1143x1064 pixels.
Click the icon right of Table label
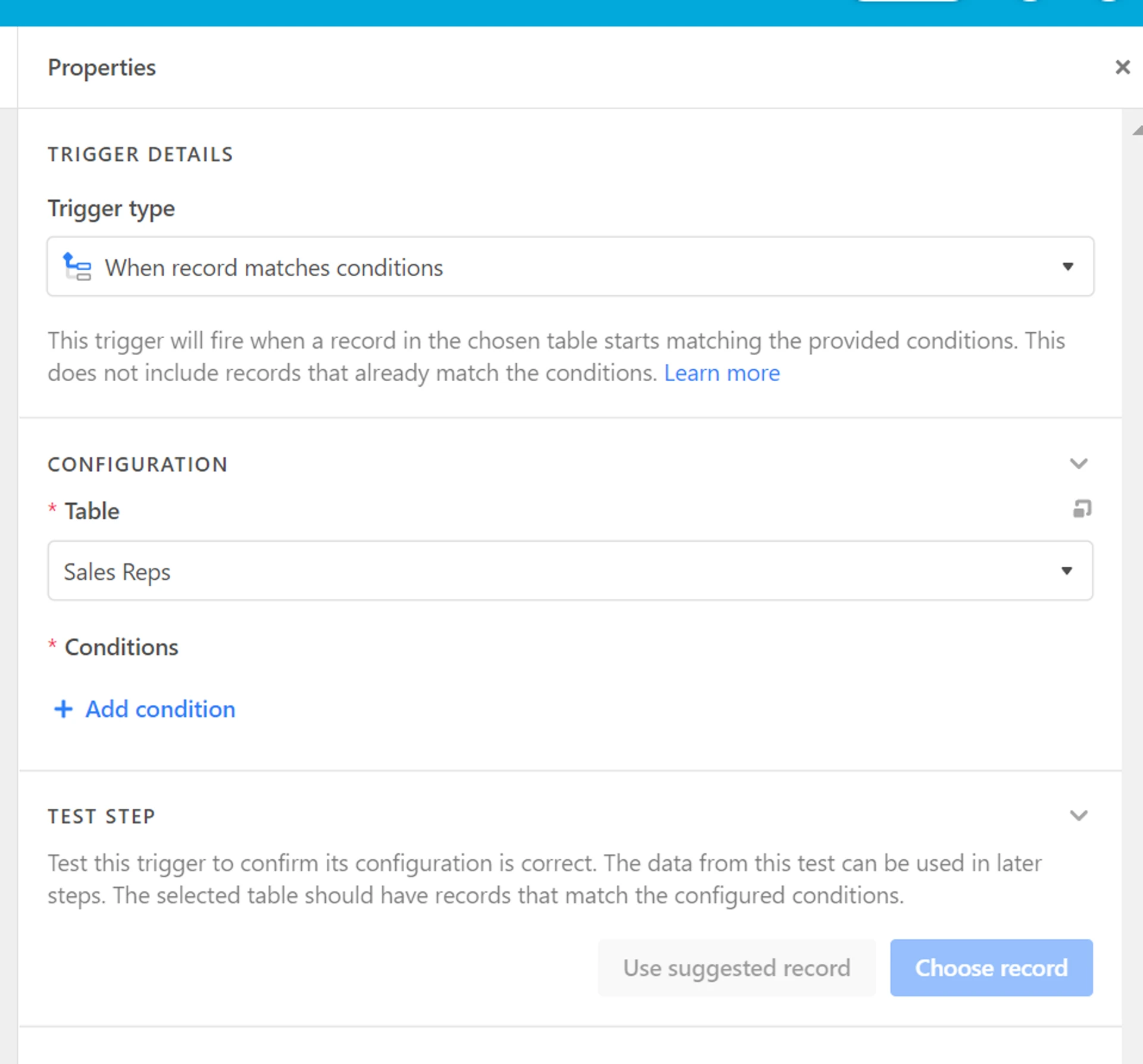[x=1082, y=509]
